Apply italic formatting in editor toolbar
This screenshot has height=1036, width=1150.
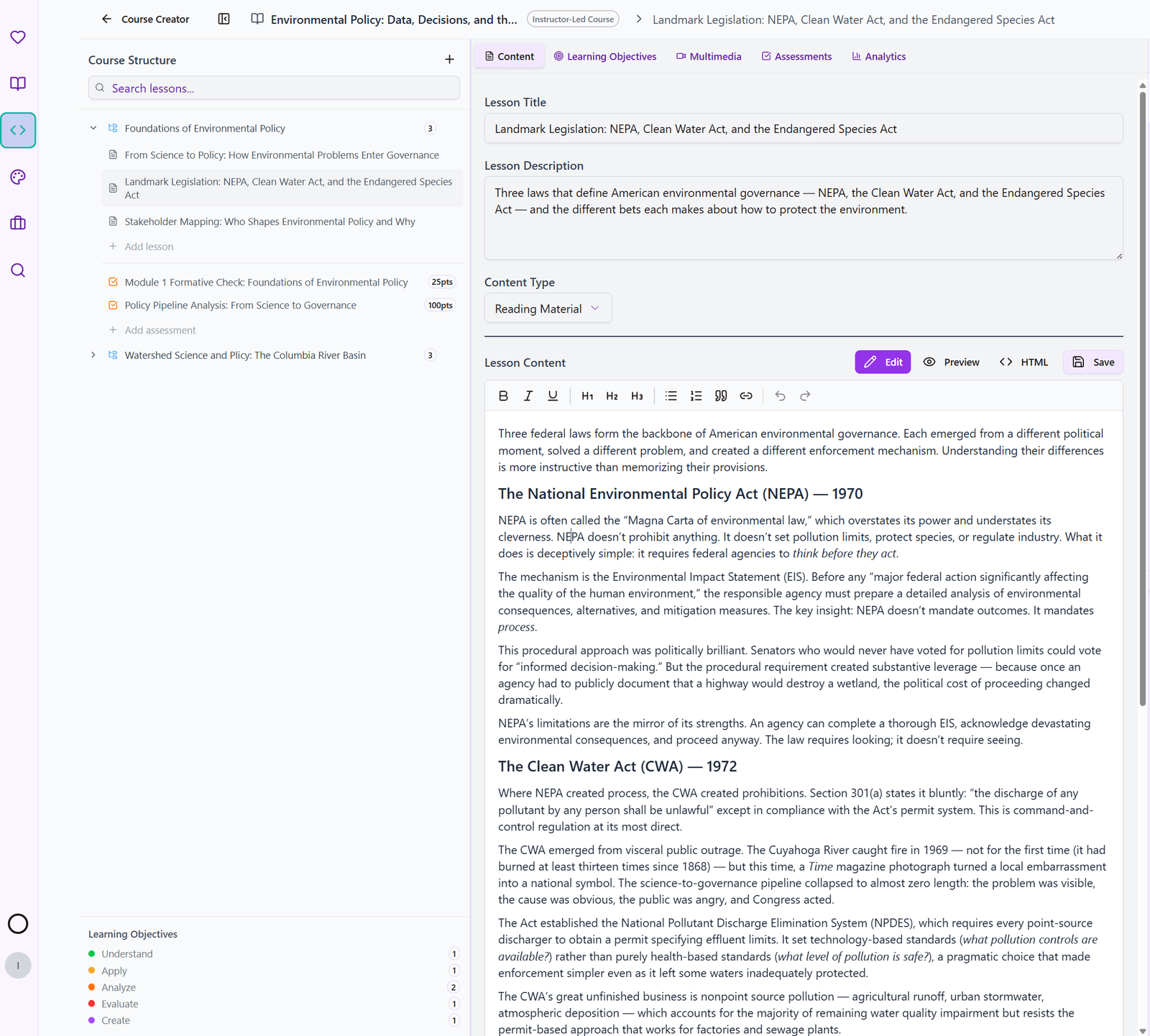pos(528,396)
